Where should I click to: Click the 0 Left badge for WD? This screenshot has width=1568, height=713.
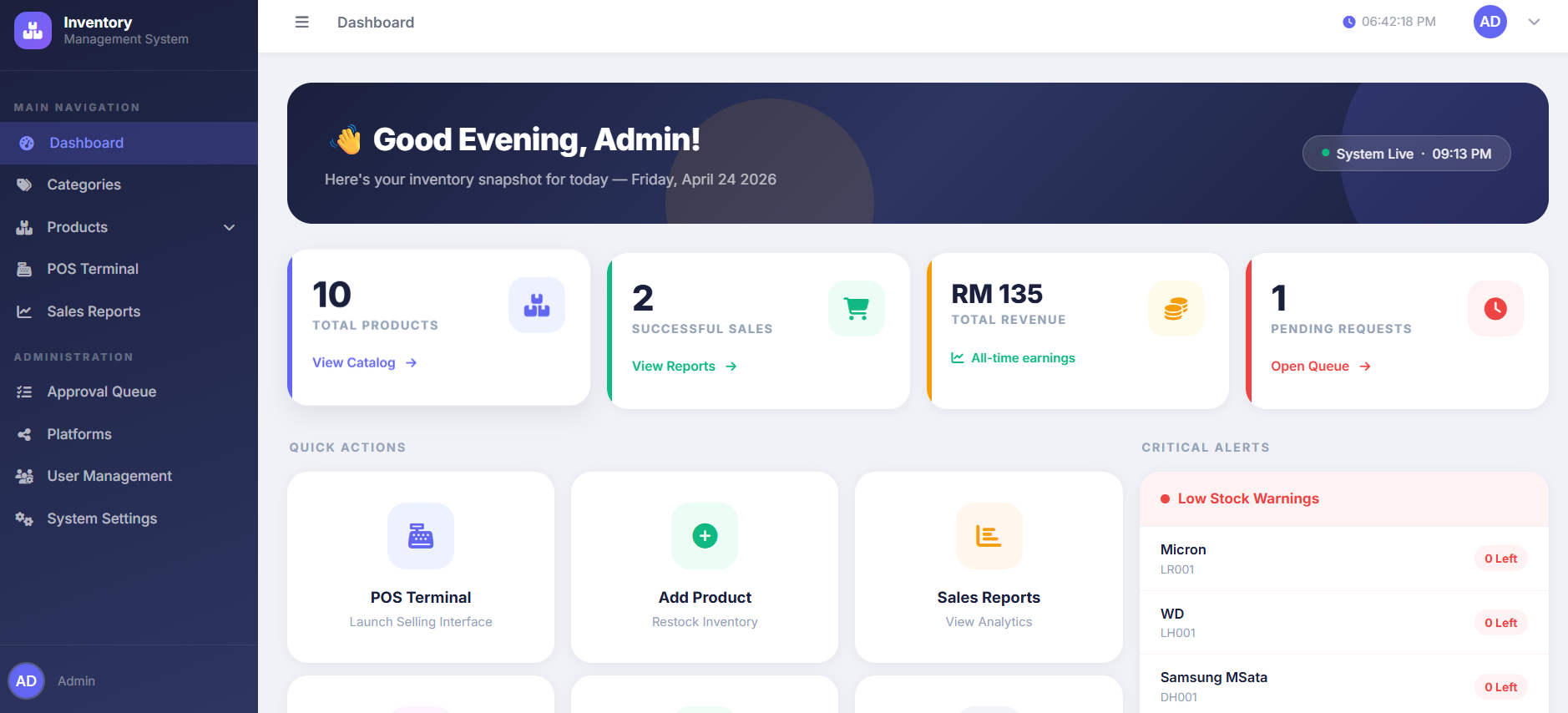click(x=1500, y=623)
